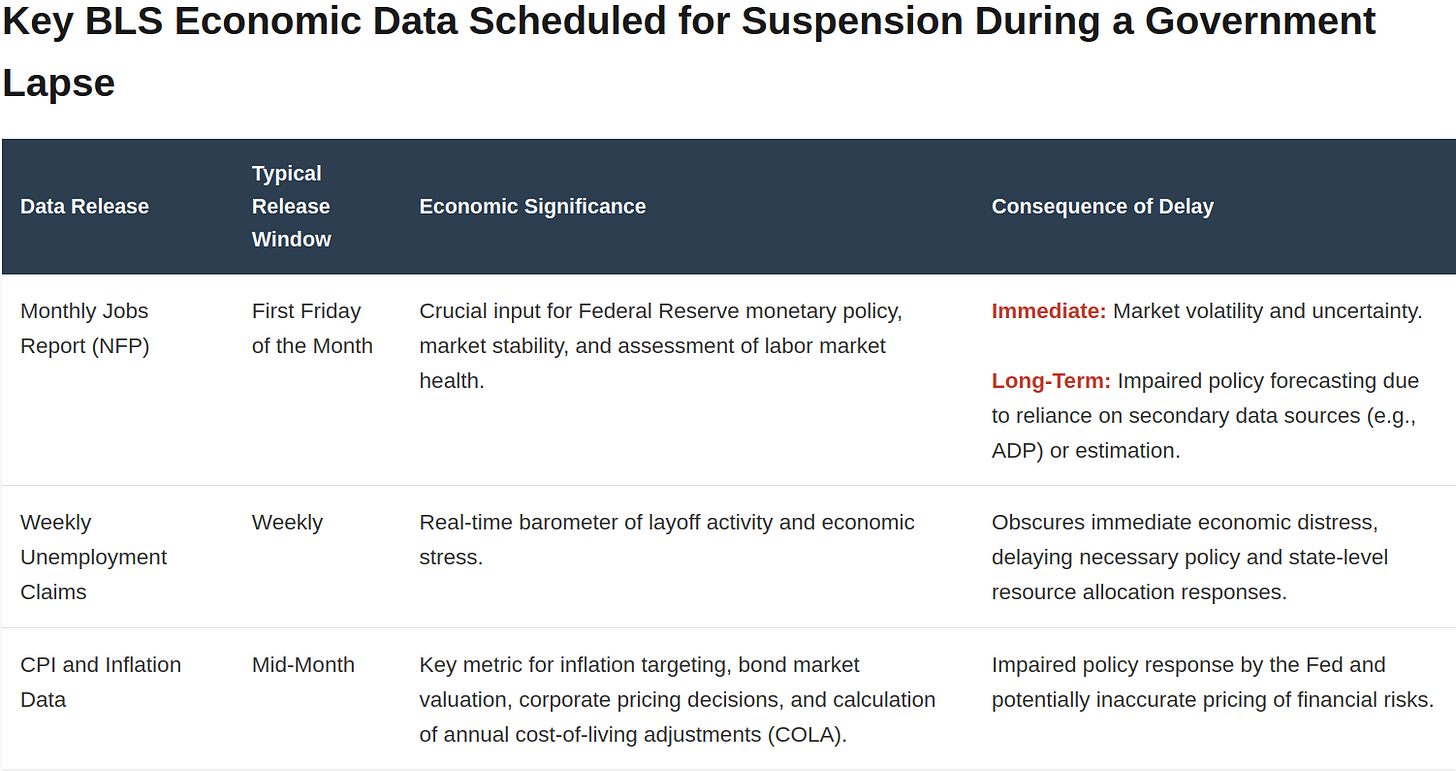Image resolution: width=1456 pixels, height=771 pixels.
Task: Click the Weekly release window cell
Action: pos(287,522)
